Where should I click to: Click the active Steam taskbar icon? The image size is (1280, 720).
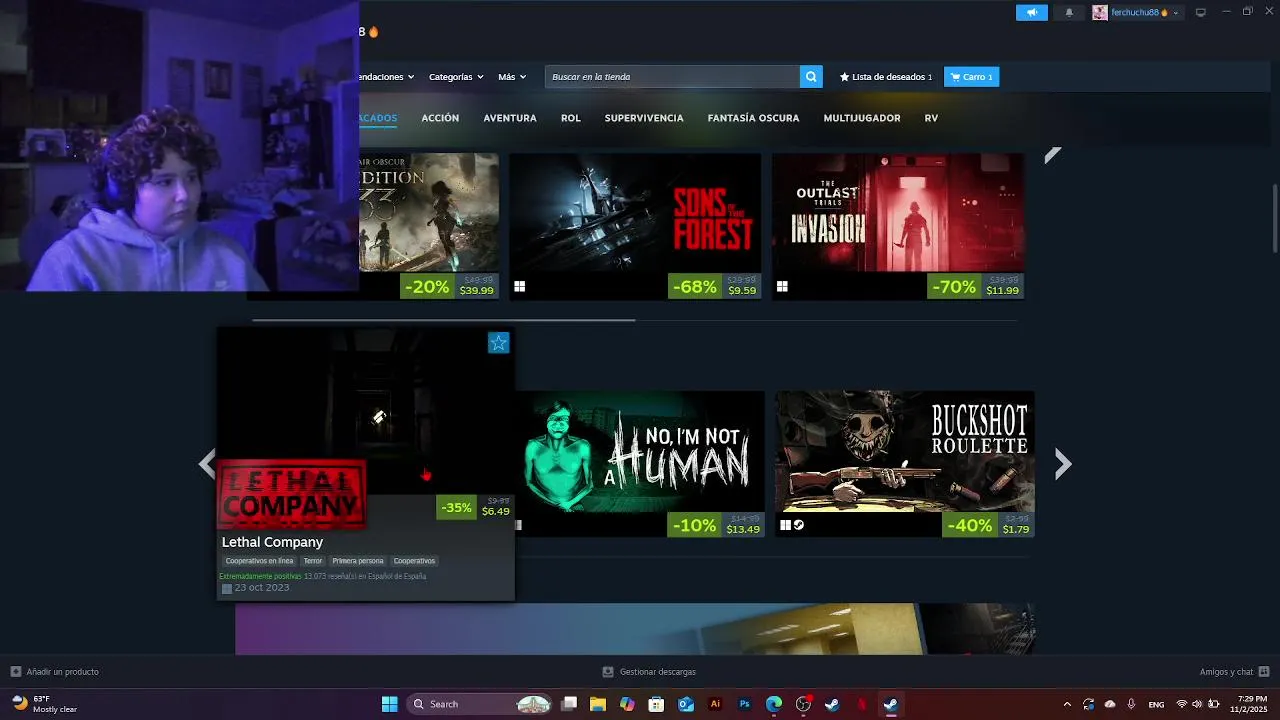[x=890, y=704]
